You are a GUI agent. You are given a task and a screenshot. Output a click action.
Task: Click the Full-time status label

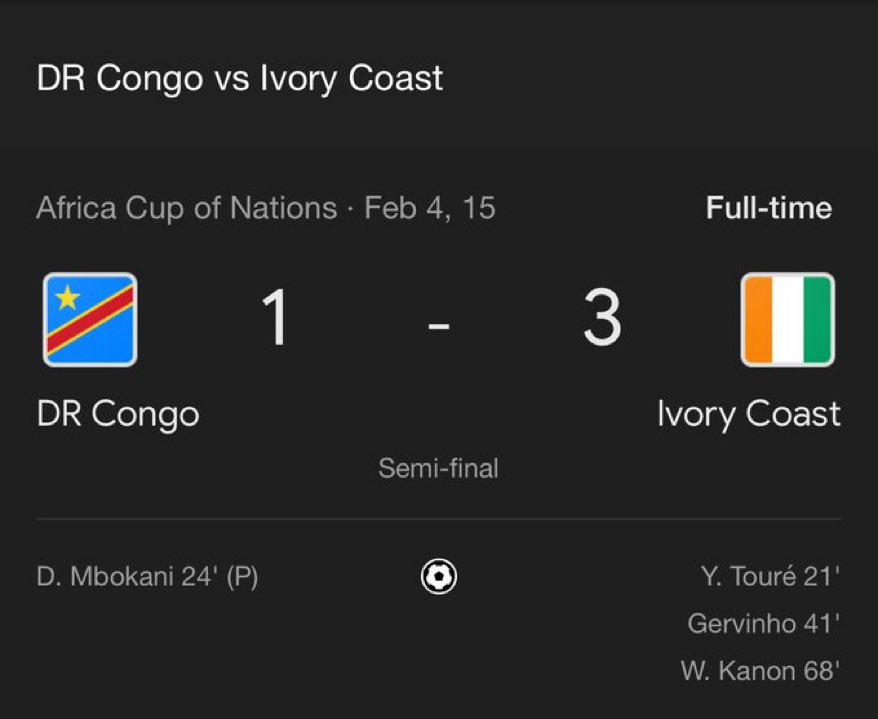click(769, 208)
